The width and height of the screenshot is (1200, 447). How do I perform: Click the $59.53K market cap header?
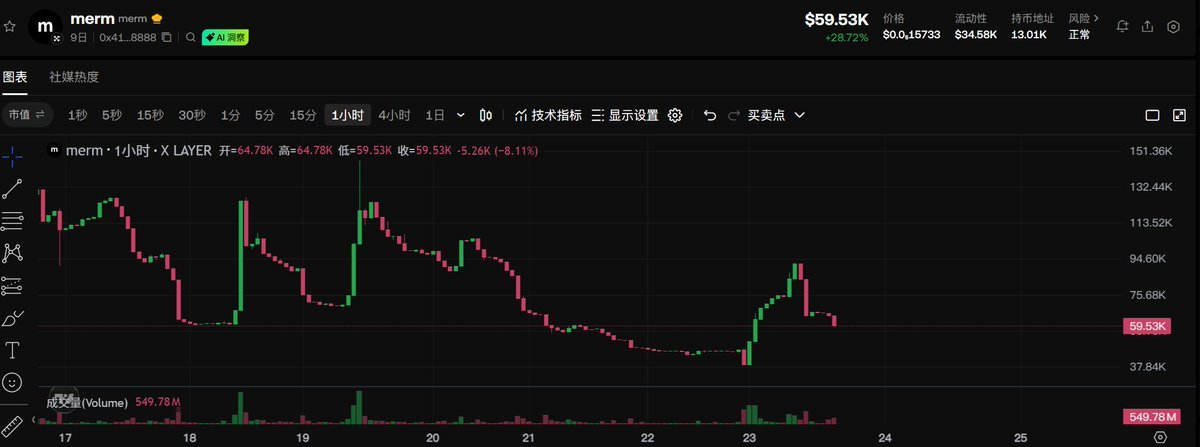(839, 19)
